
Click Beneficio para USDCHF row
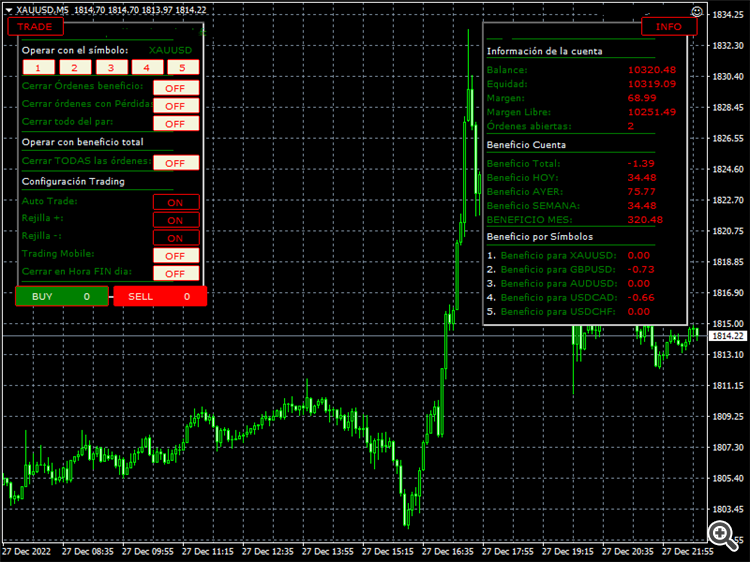coord(569,312)
